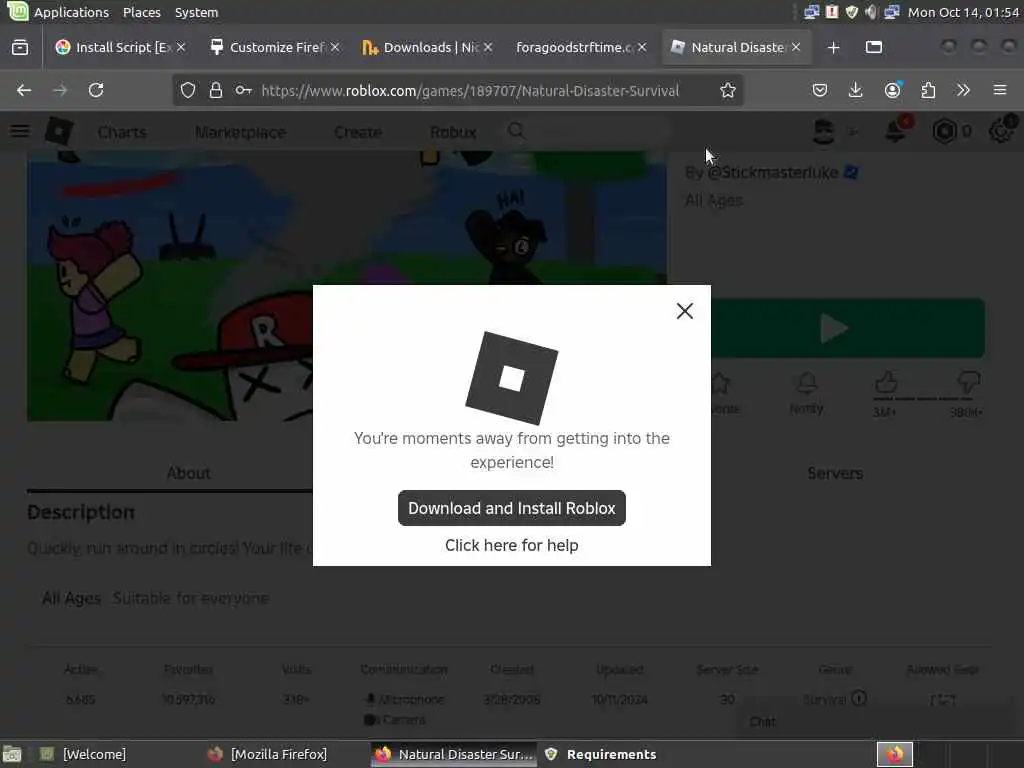Click the Notify bell for the game
This screenshot has height=768, width=1024.
pos(807,392)
